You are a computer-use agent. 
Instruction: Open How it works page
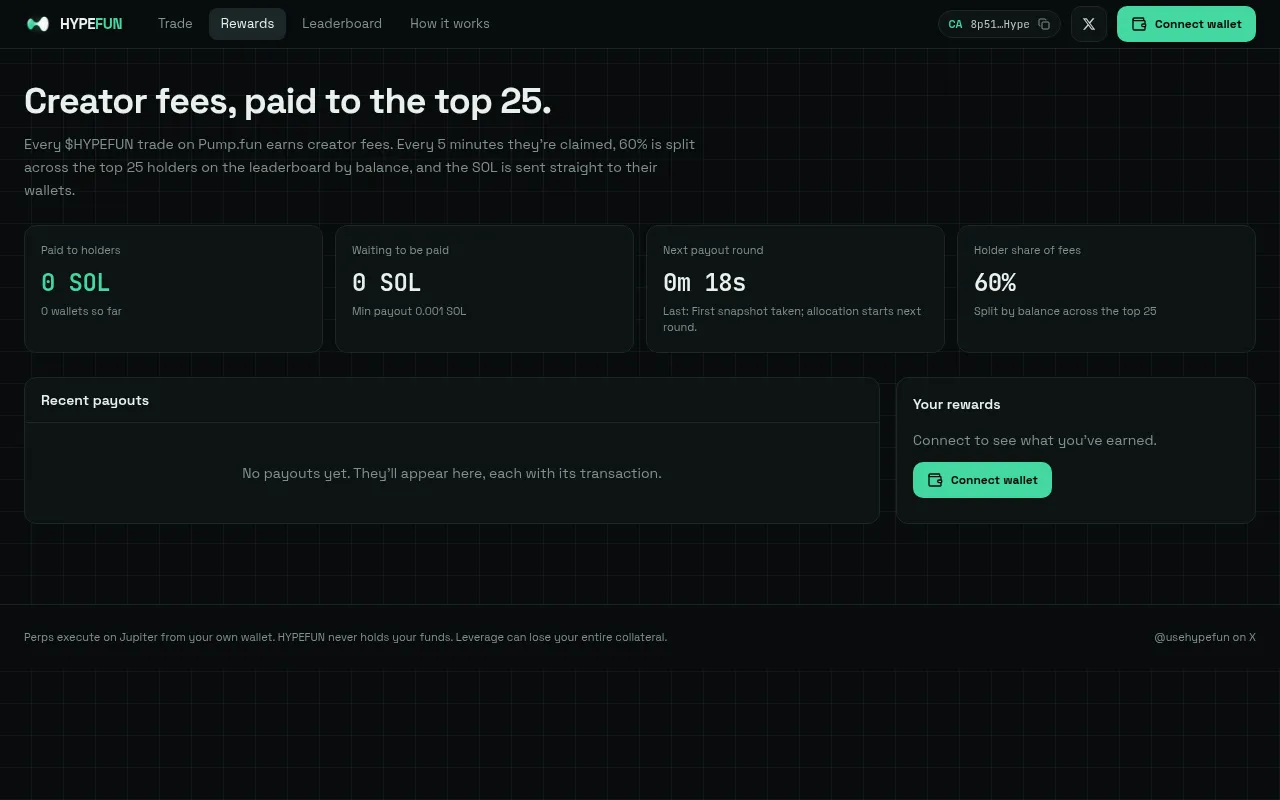(x=450, y=24)
